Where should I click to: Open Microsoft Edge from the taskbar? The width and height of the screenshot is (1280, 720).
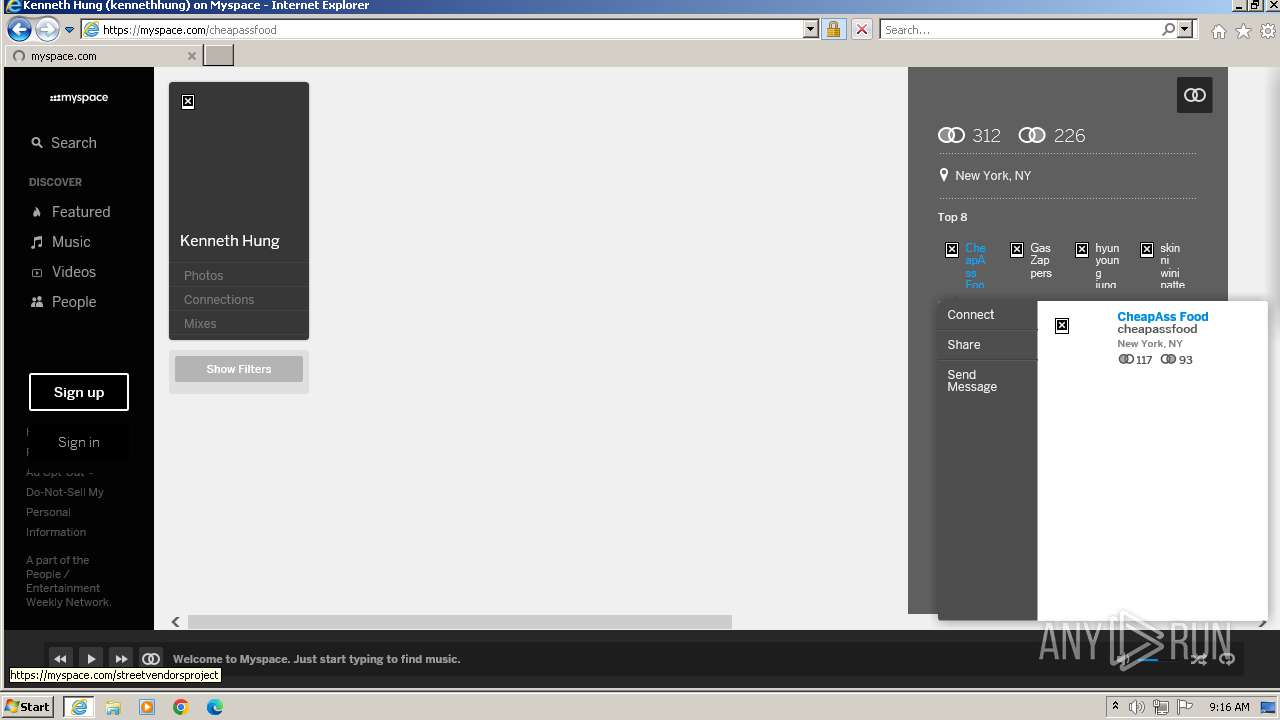(x=215, y=707)
